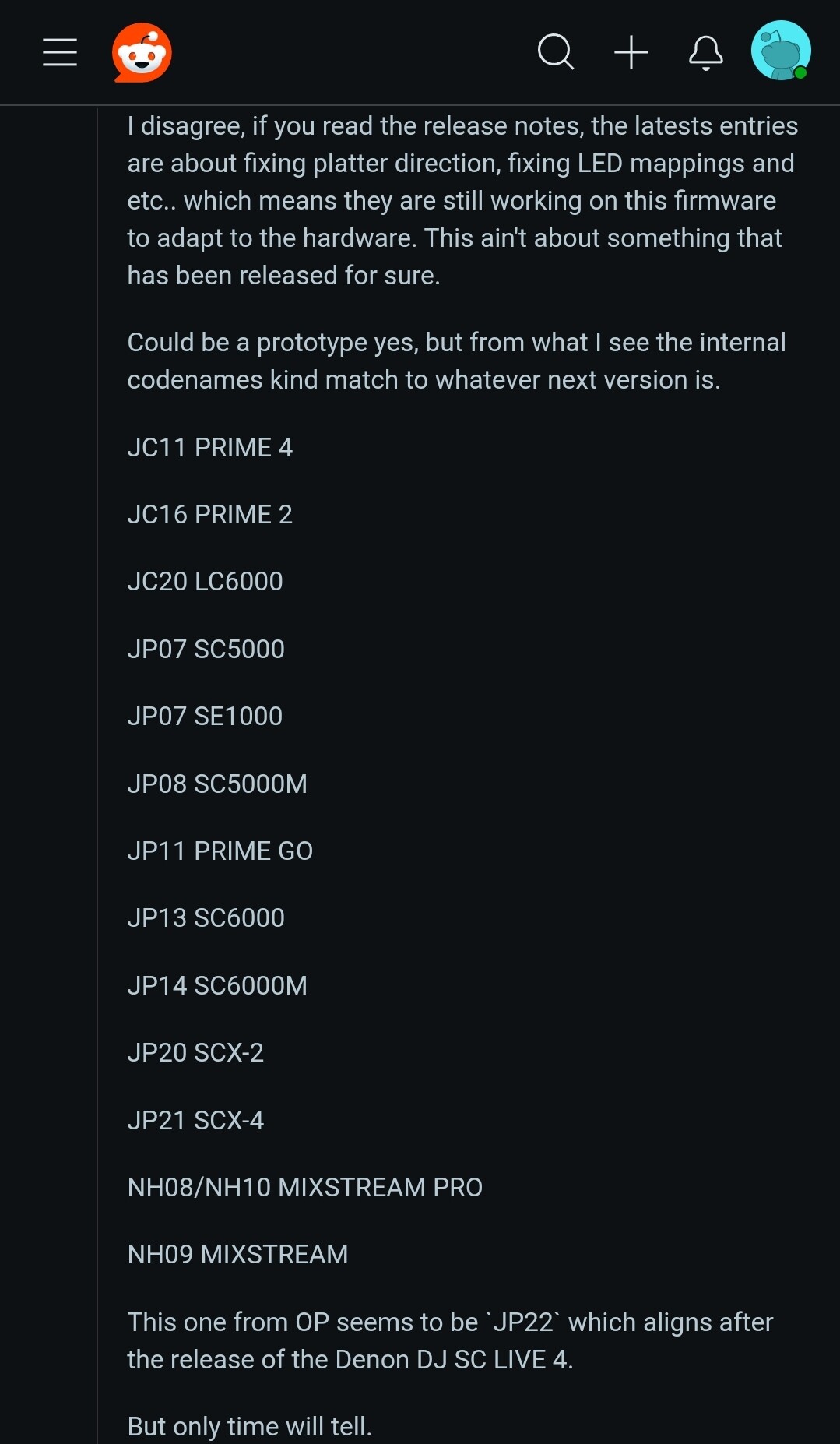The height and width of the screenshot is (1444, 840).
Task: Tap the 'JP14 SC6000M' line
Action: (x=217, y=986)
